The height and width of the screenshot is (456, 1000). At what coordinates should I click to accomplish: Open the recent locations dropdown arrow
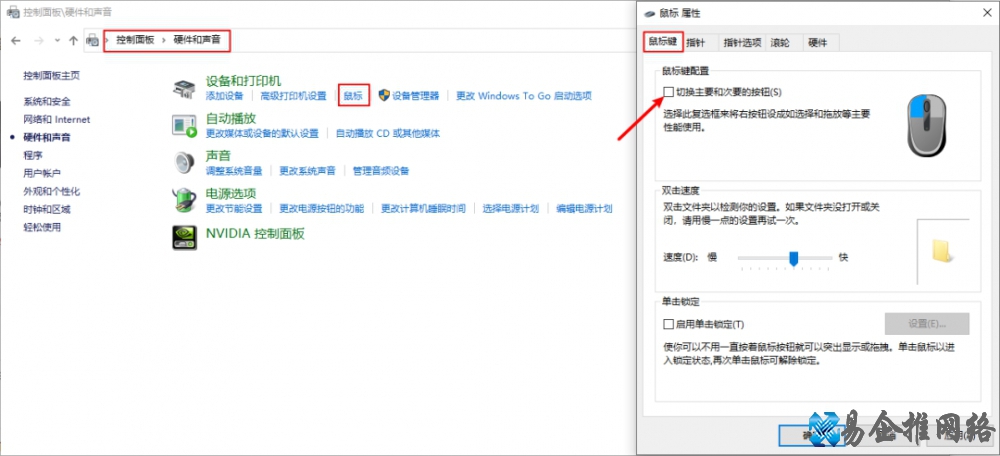(57, 40)
